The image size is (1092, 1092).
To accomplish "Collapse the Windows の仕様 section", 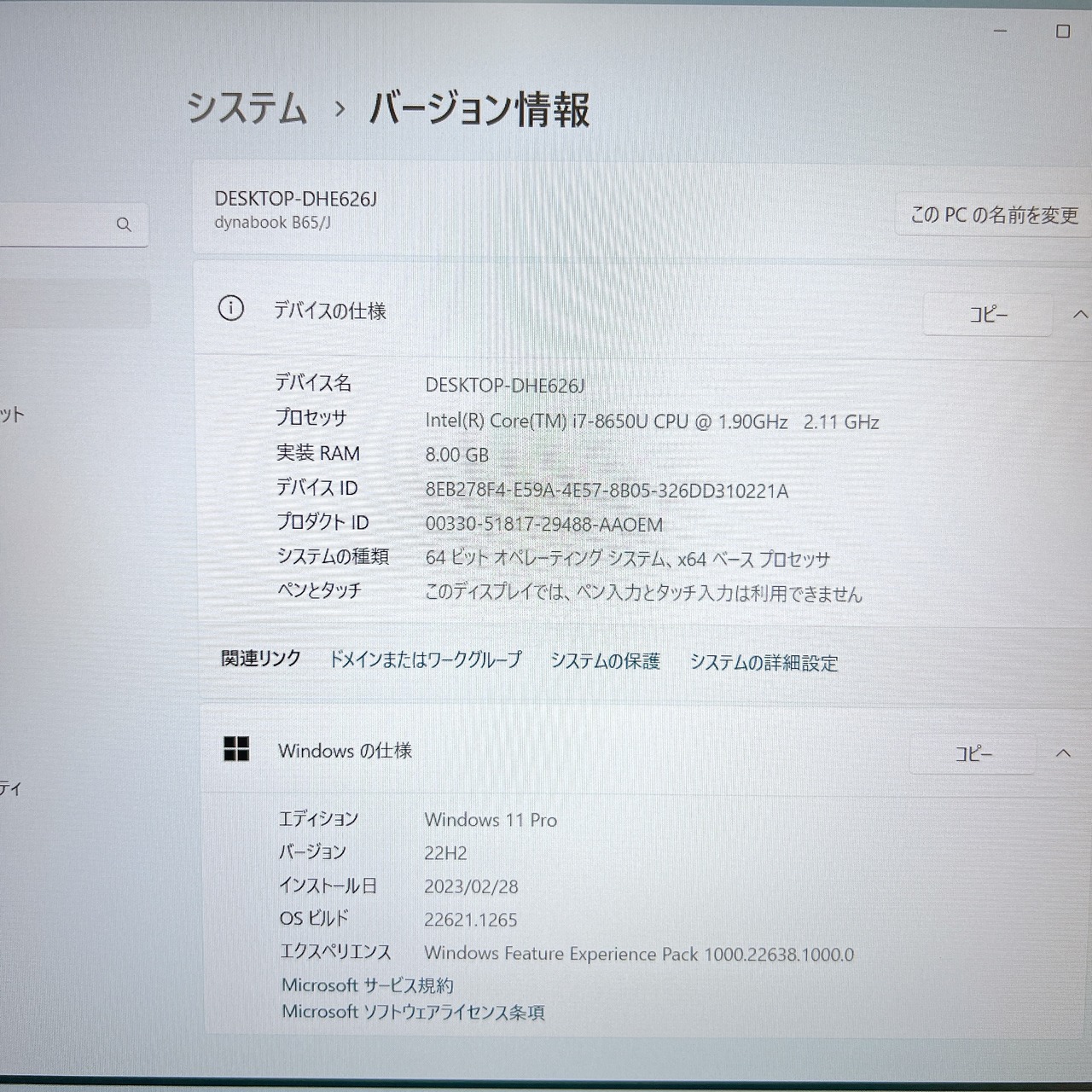I will point(1063,752).
